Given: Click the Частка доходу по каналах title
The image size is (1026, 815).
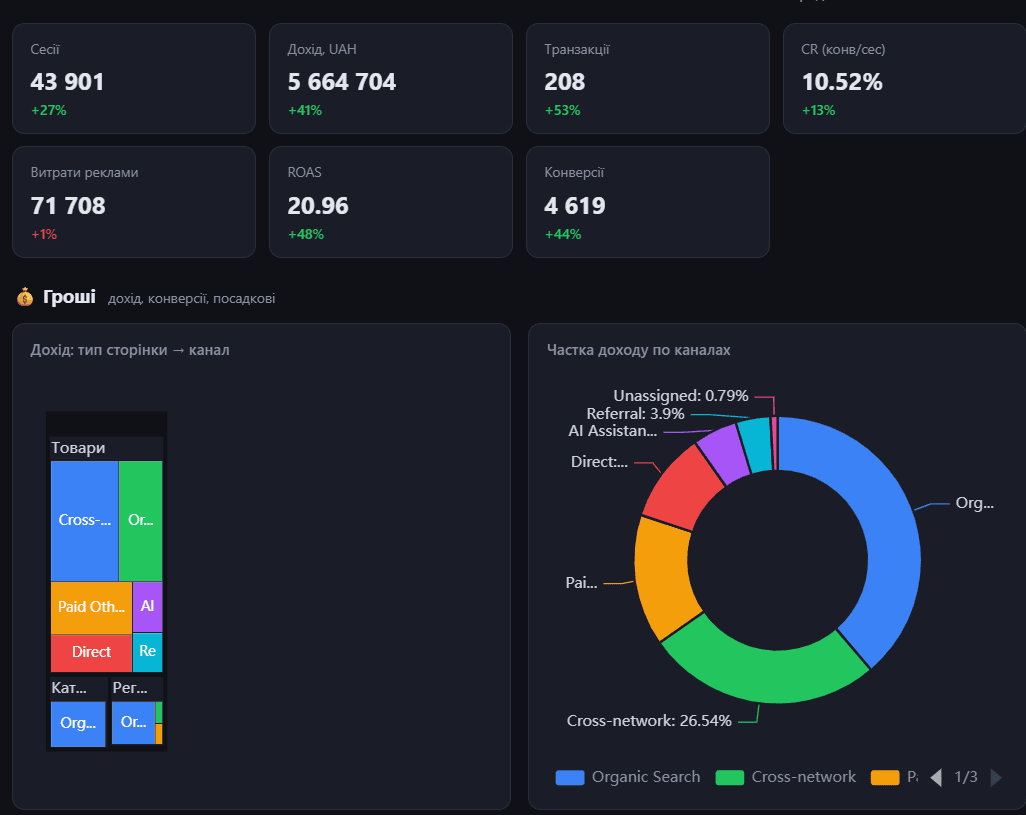Looking at the screenshot, I should pos(639,350).
